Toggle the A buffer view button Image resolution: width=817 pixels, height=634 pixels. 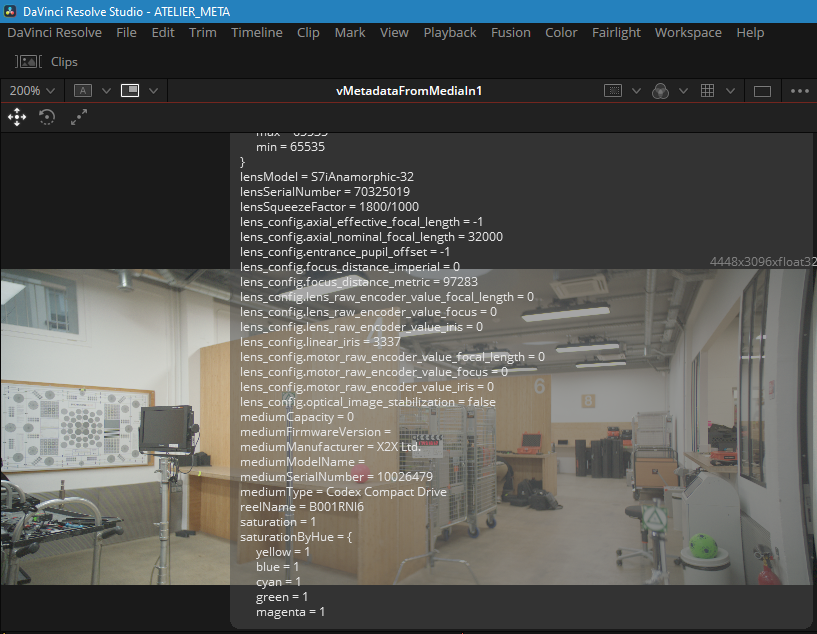(x=83, y=90)
